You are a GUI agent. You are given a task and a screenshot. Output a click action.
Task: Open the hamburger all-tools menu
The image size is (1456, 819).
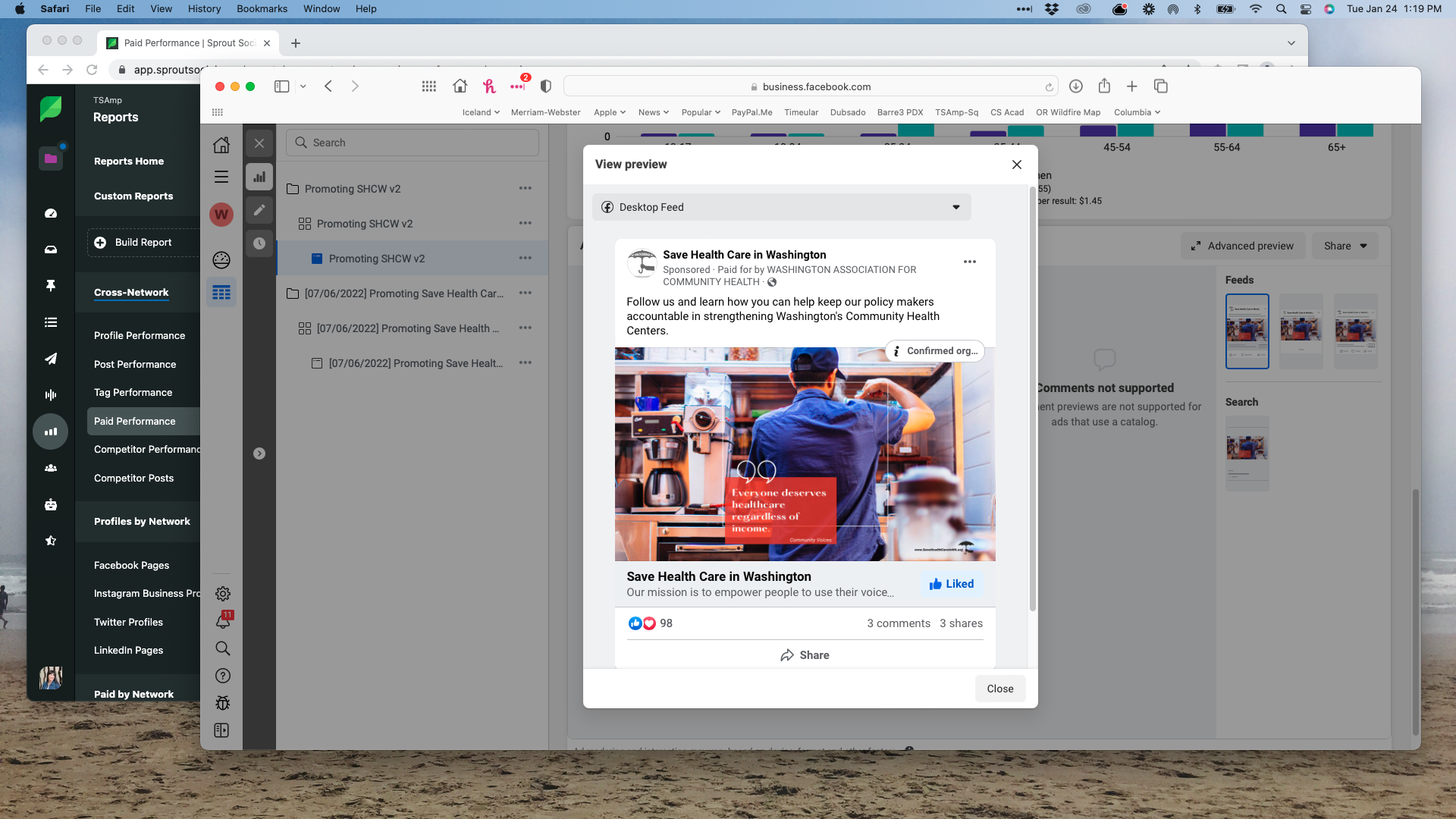(221, 177)
